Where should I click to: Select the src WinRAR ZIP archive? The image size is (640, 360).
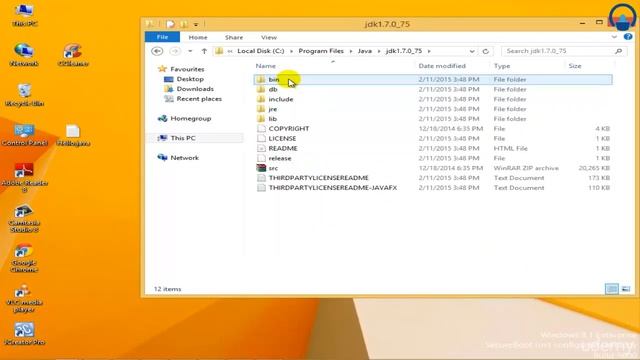pos(433,168)
